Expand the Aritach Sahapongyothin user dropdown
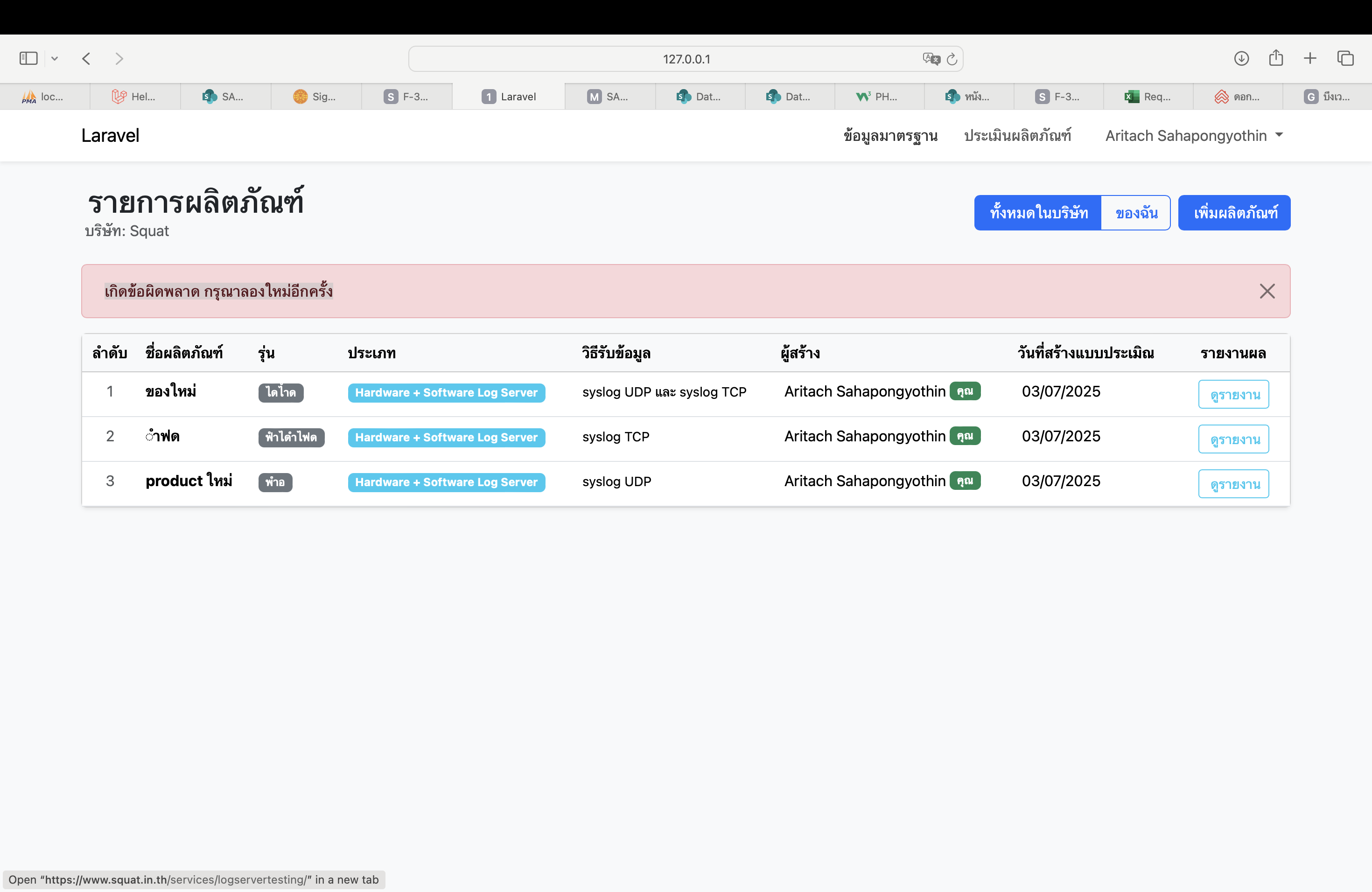Screen dimensions: 1372x892 click(1193, 135)
